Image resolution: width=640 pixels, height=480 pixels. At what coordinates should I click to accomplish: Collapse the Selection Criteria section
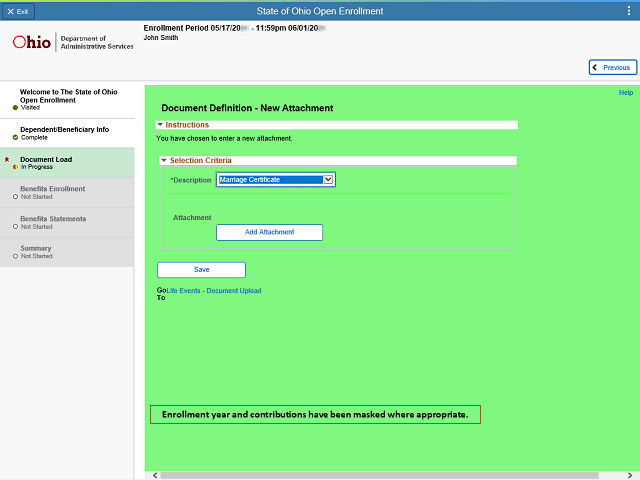click(x=165, y=160)
